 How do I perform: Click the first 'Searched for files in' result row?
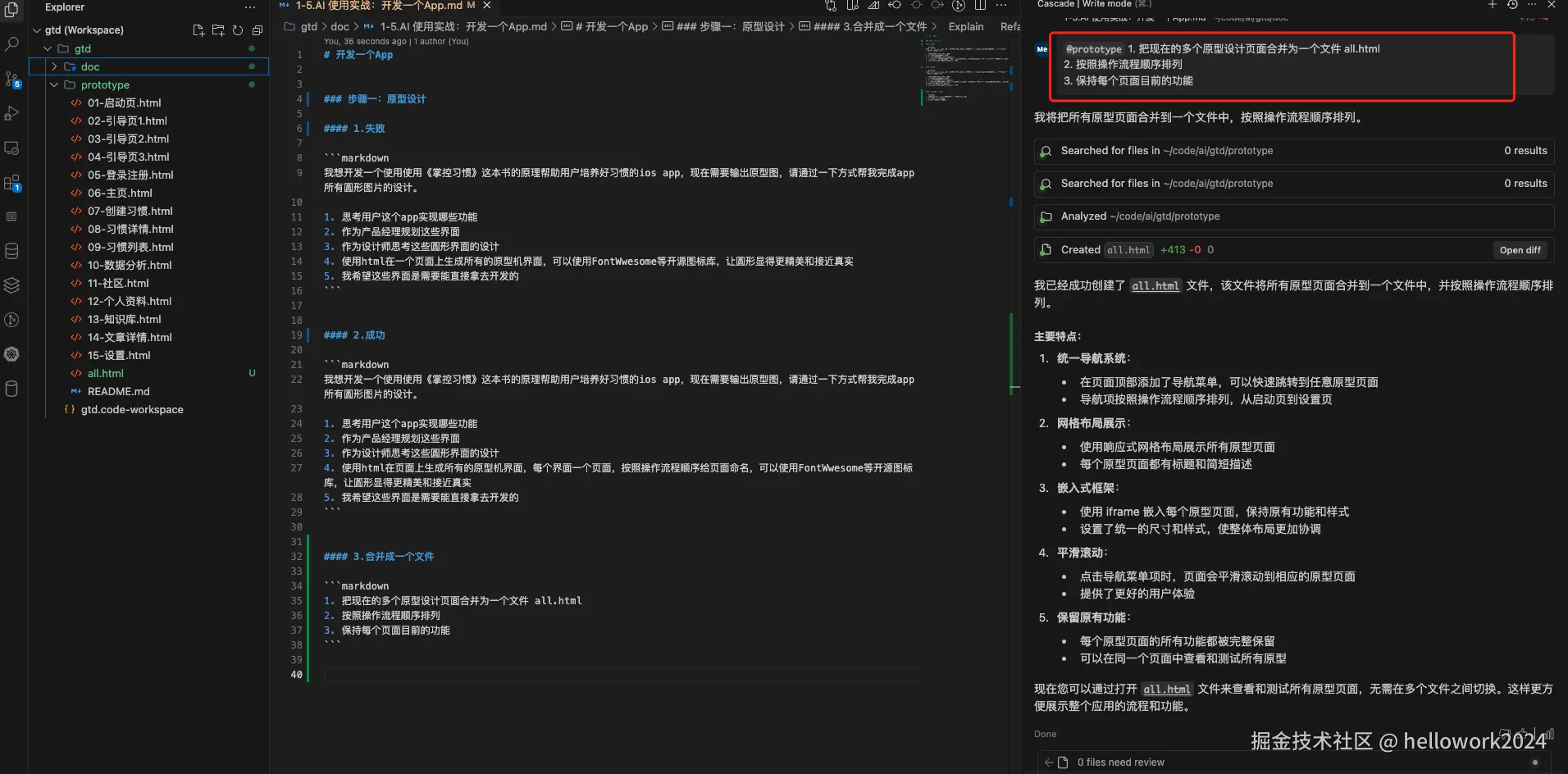pyautogui.click(x=1294, y=151)
